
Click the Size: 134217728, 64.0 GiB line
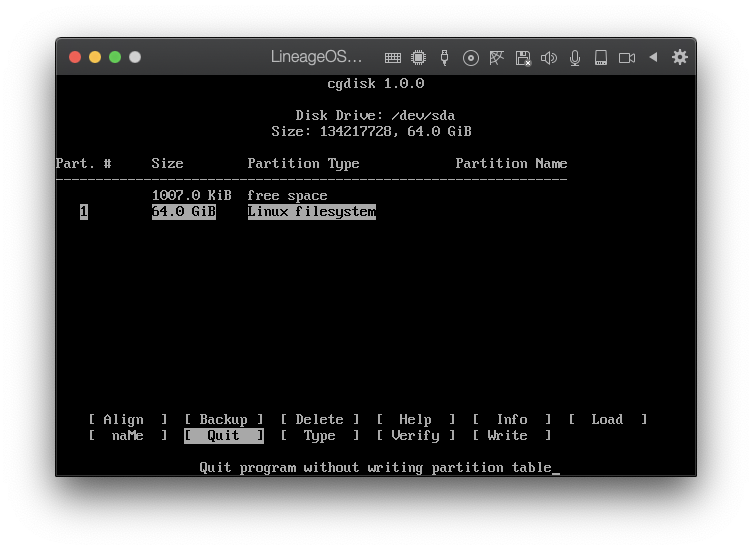tap(372, 131)
